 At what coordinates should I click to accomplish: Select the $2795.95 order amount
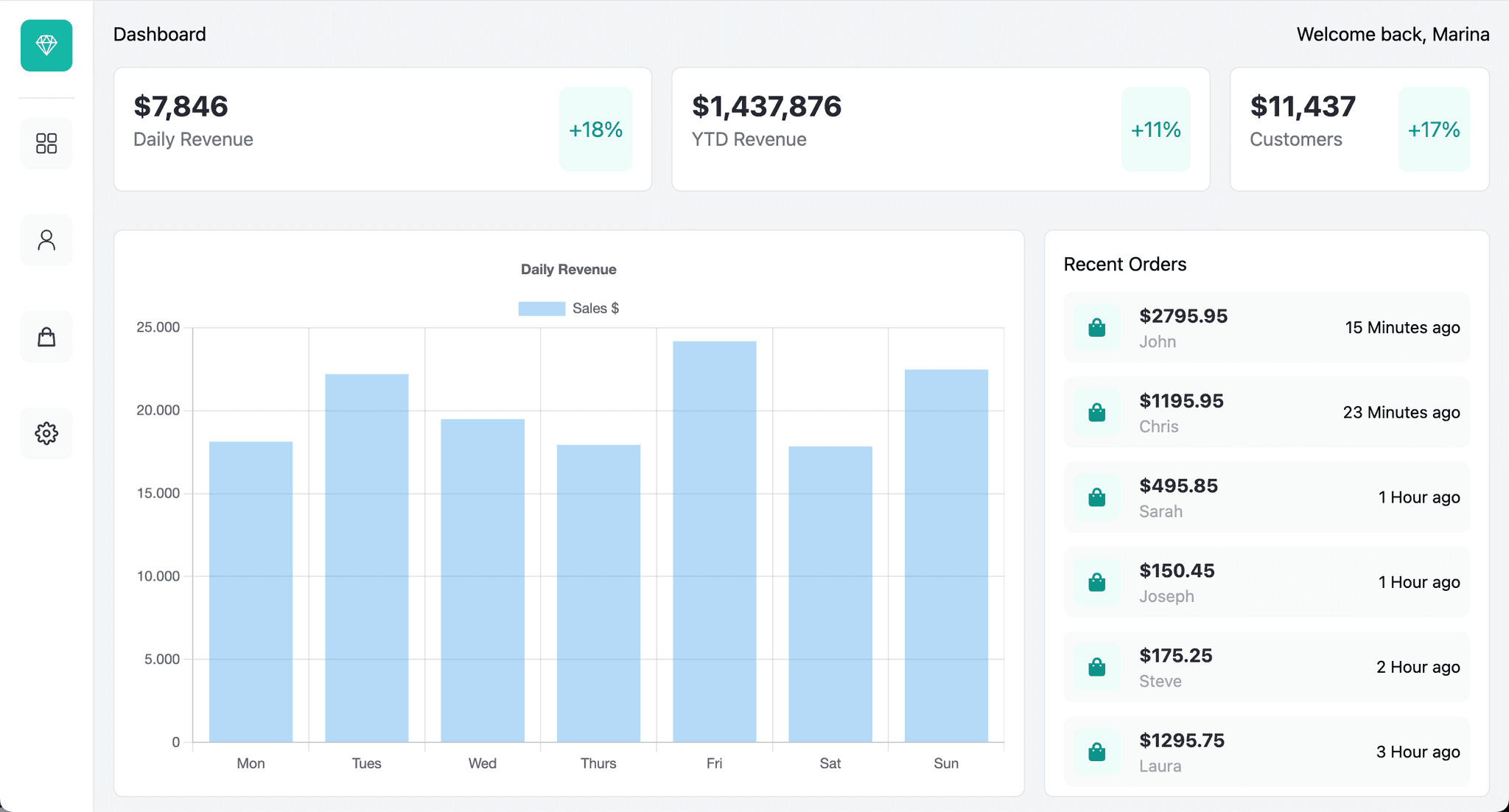click(x=1183, y=316)
